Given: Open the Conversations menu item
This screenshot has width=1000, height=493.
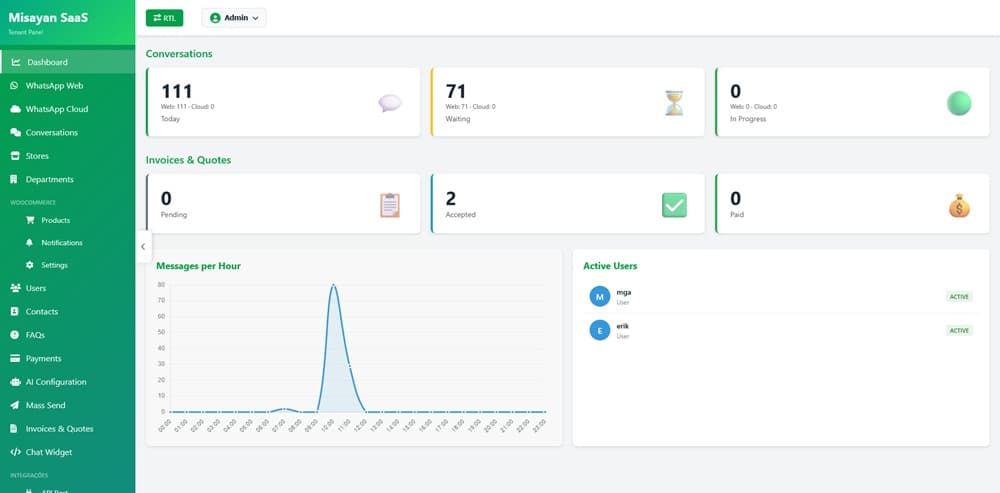Looking at the screenshot, I should click(51, 133).
